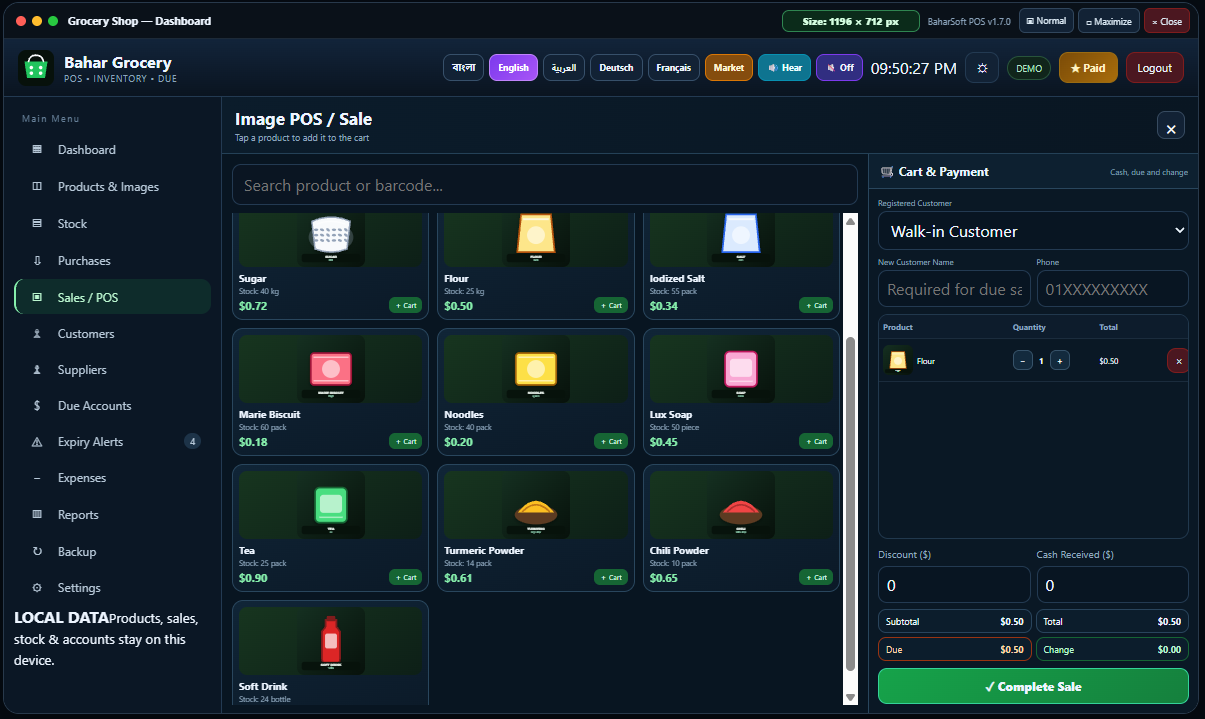Click the Expiry Alerts warning icon
This screenshot has width=1205, height=719.
[37, 442]
